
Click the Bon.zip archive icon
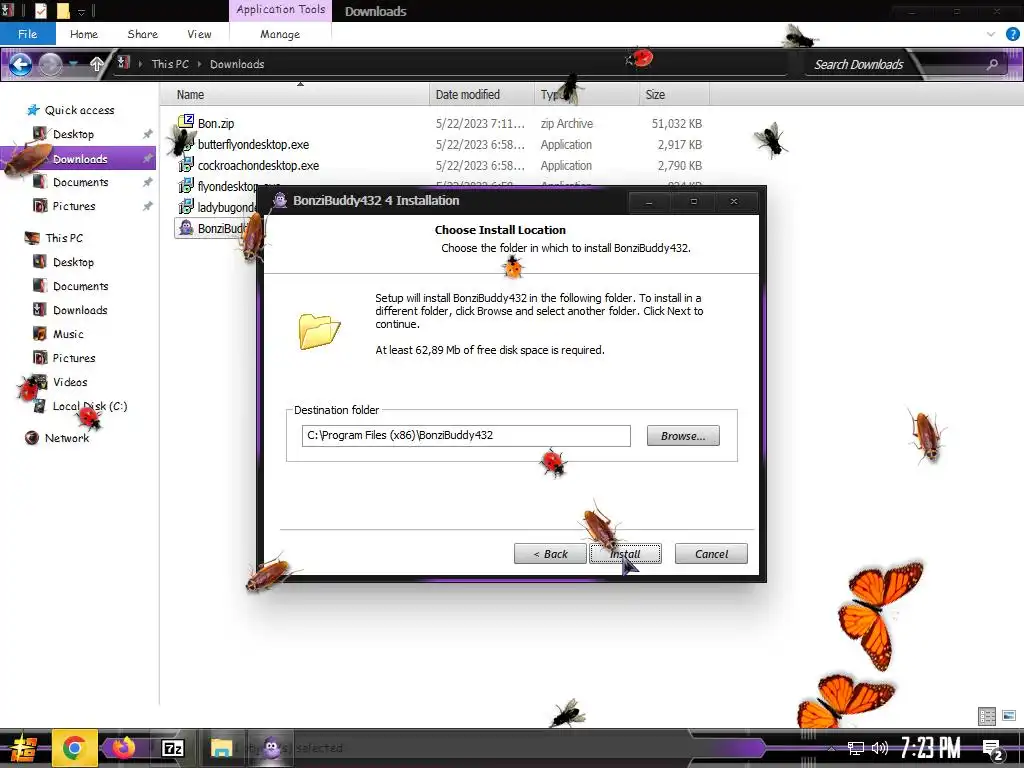(186, 122)
